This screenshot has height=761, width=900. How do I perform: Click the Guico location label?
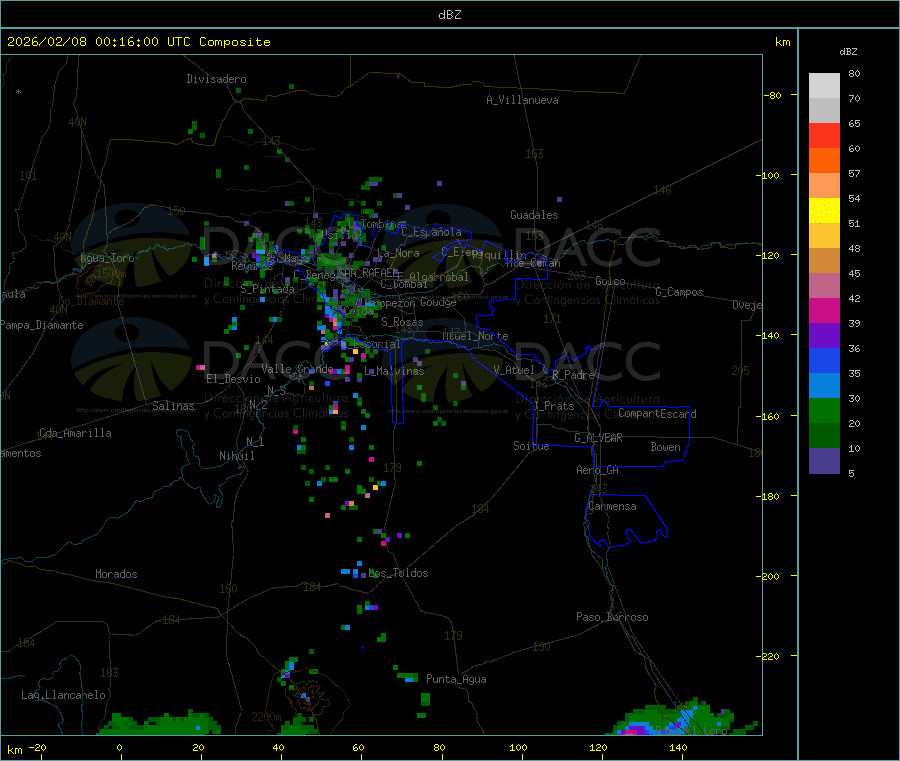pyautogui.click(x=611, y=281)
